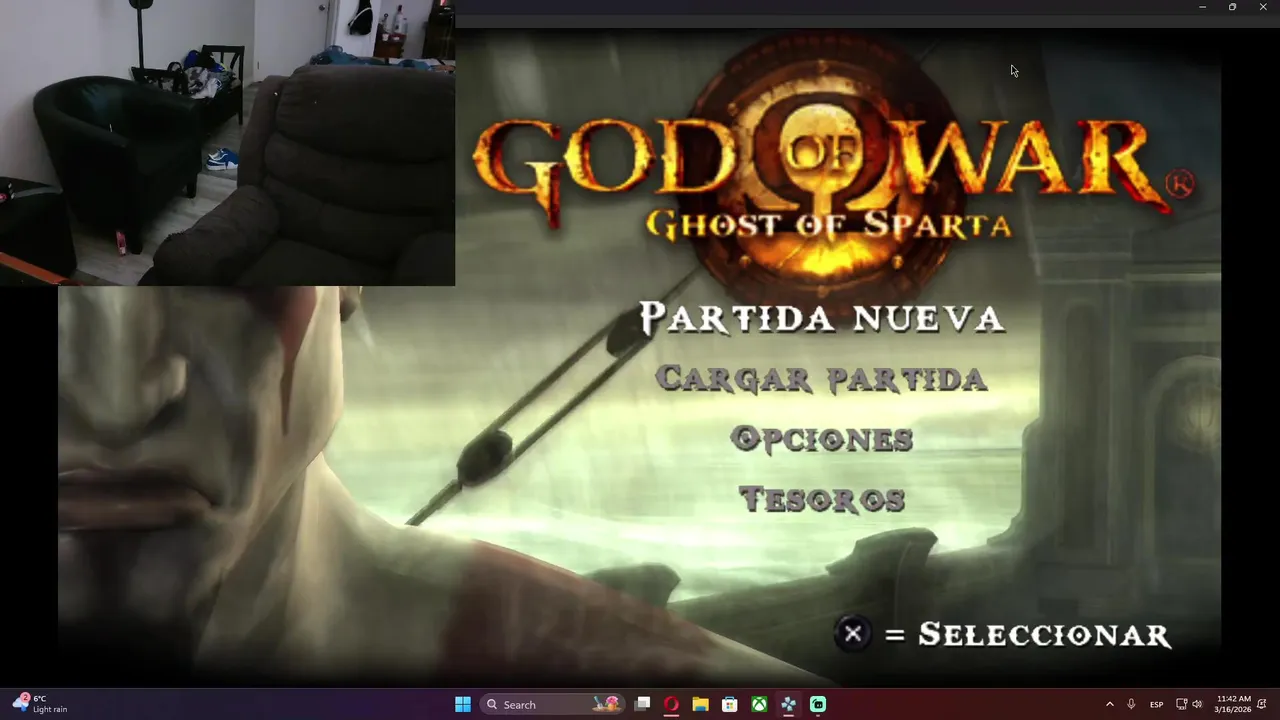Open File Explorer from taskbar
1280x720 pixels.
pos(701,704)
